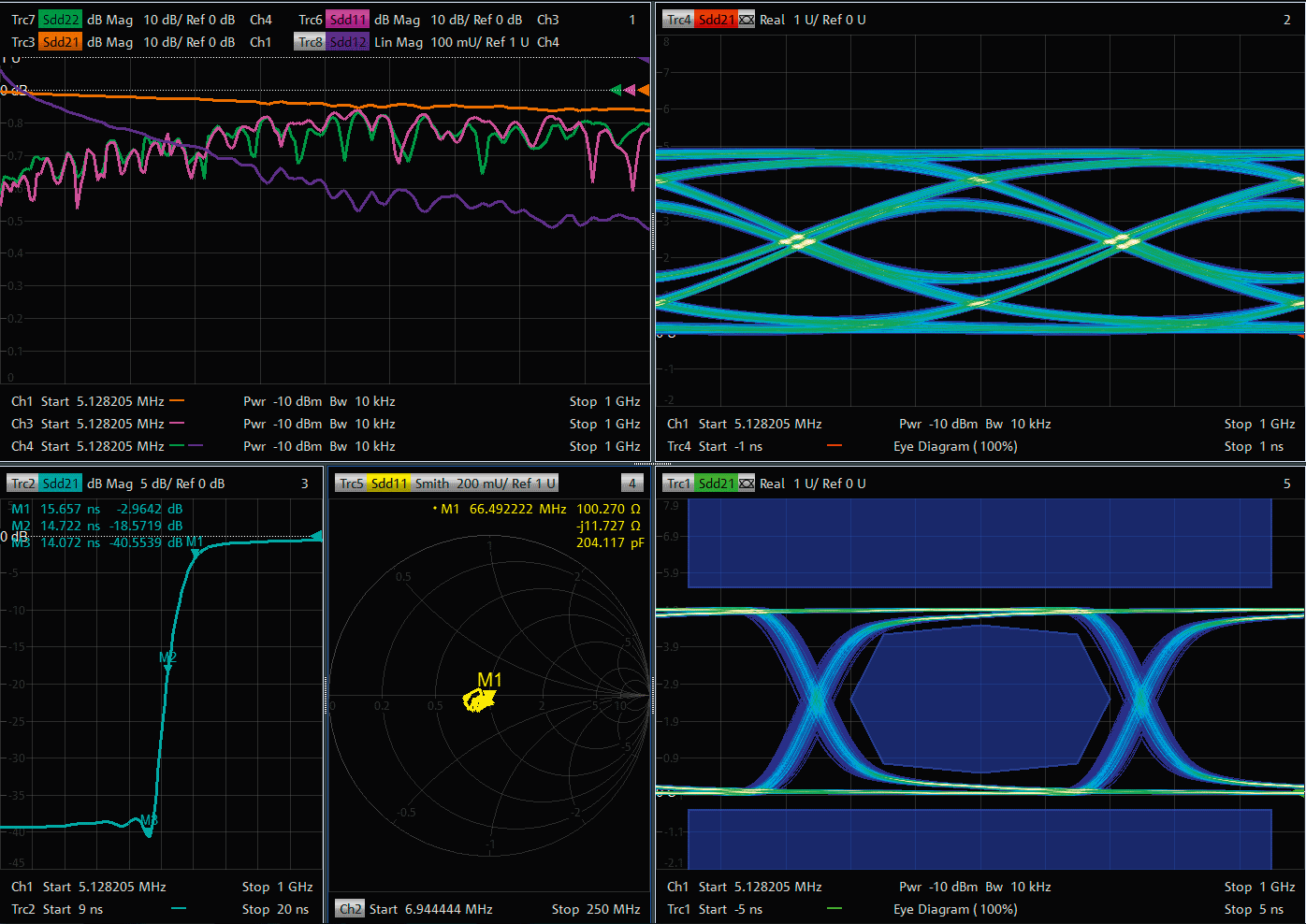Click Ch3 Start 5.128205 MHz in diagram 1
The width and height of the screenshot is (1306, 924).
click(x=87, y=424)
